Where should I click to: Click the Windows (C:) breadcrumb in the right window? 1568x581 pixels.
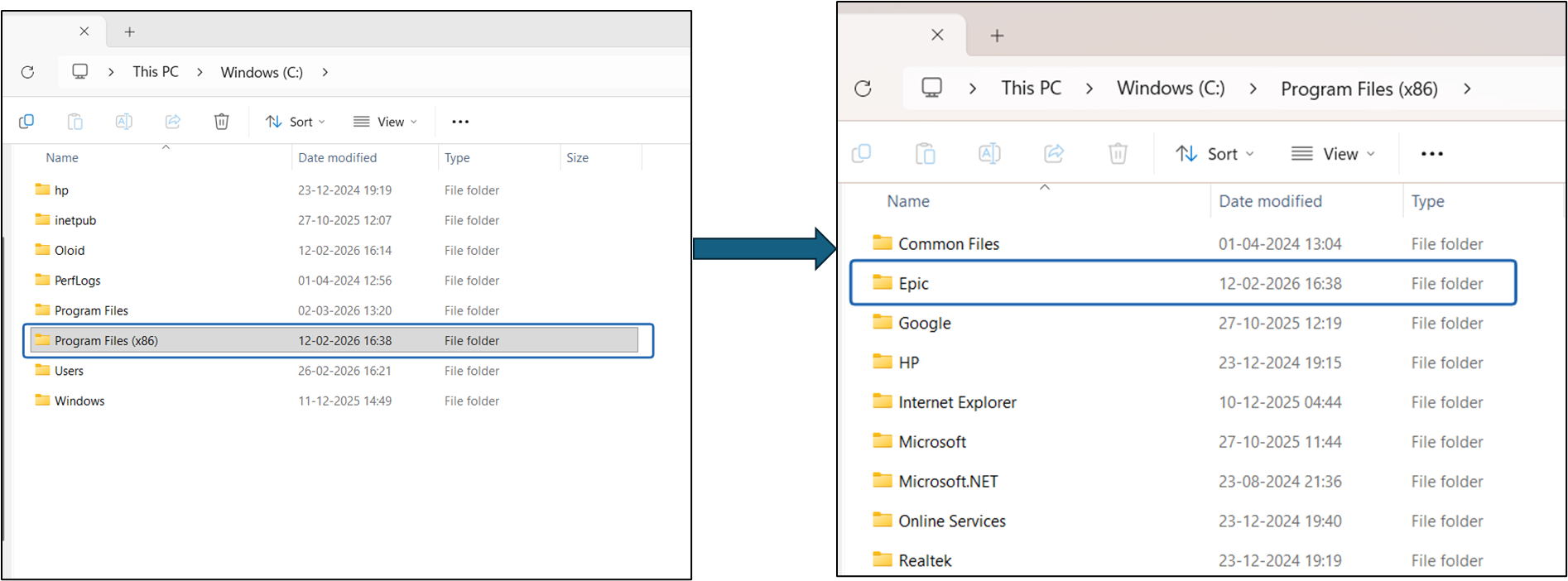[1171, 88]
